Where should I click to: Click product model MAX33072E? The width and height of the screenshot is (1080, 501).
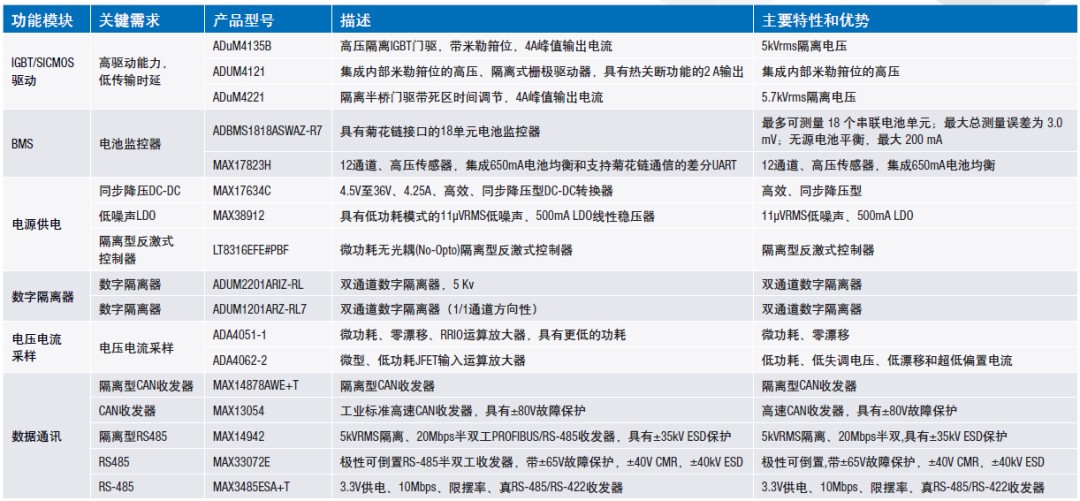[x=241, y=462]
